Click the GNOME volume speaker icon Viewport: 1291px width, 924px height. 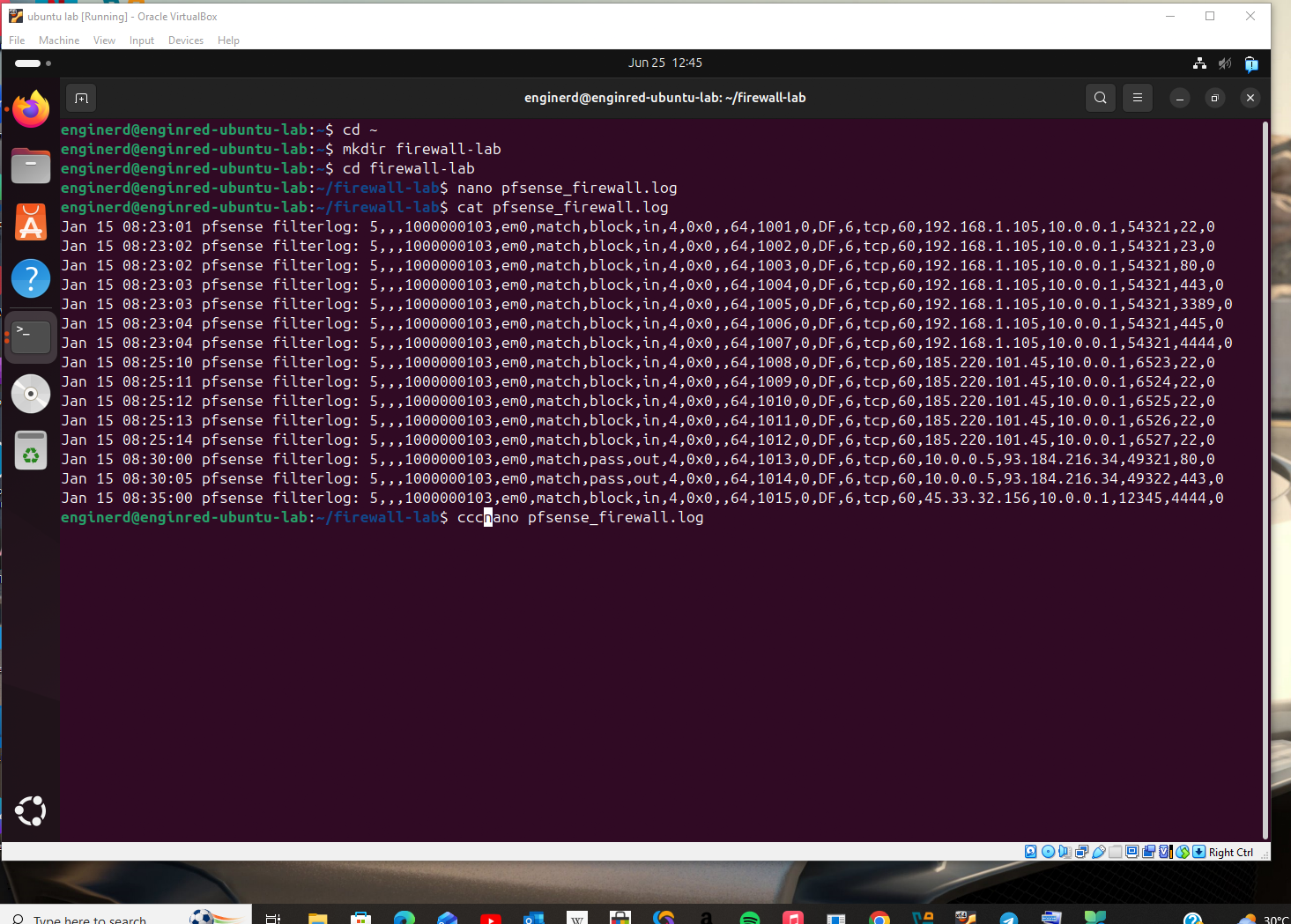click(x=1225, y=63)
